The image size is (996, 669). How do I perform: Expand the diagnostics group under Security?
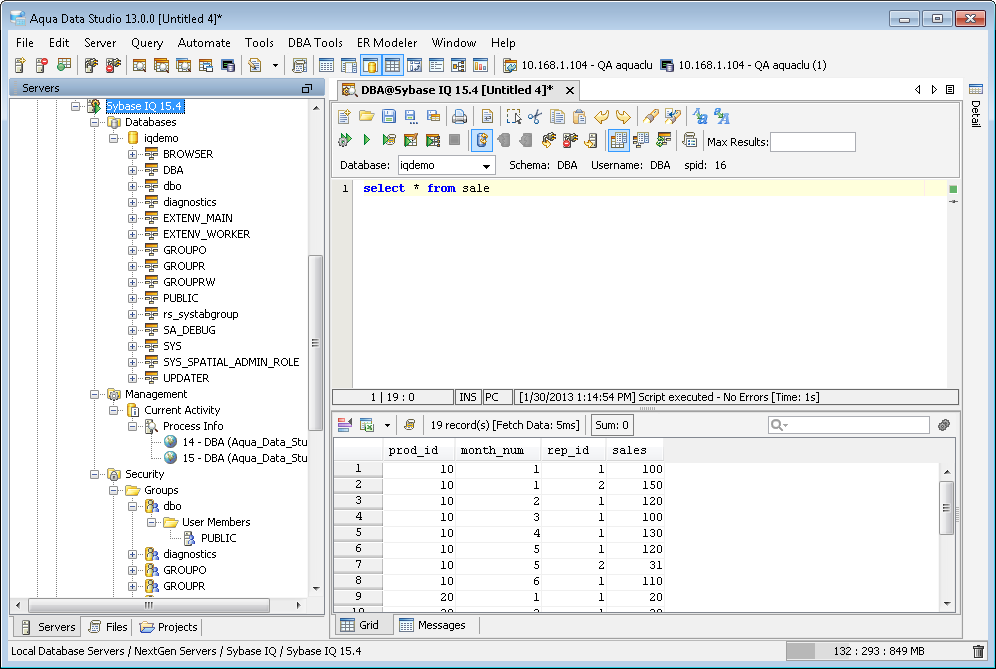coord(132,555)
